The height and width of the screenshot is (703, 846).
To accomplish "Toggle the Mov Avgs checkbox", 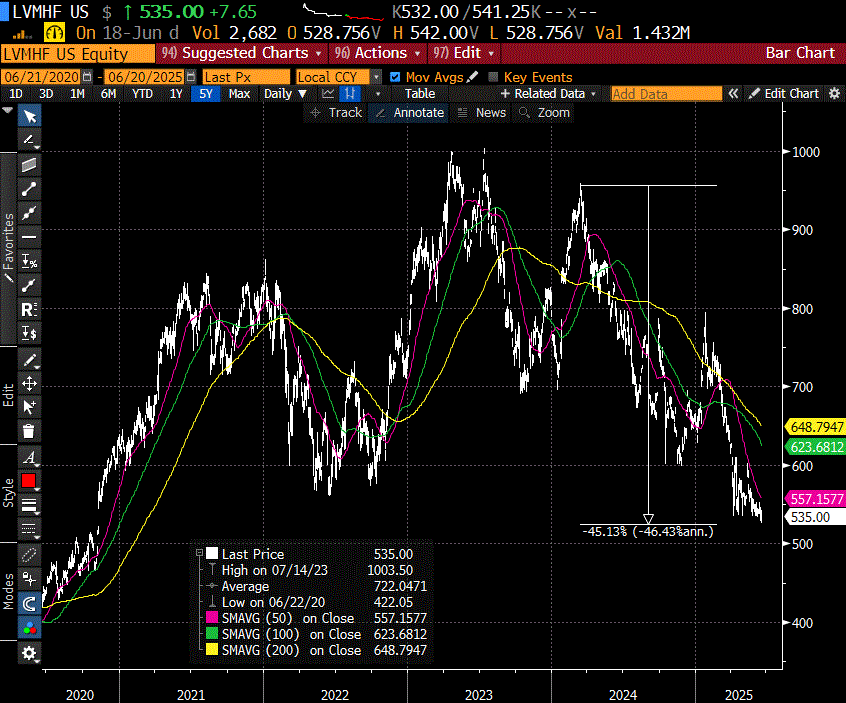I will tap(395, 77).
